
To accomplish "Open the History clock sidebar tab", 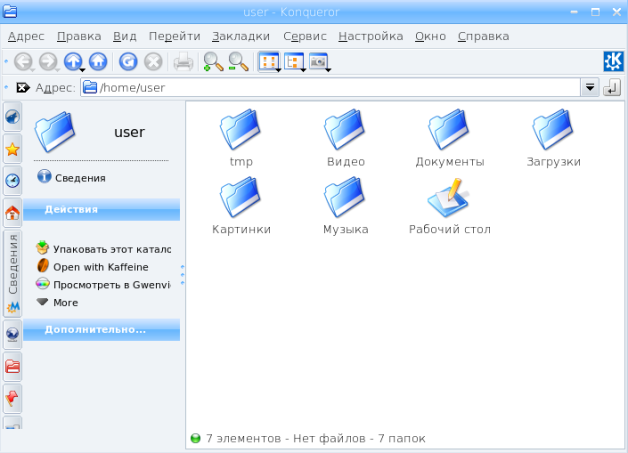I will click(x=13, y=180).
